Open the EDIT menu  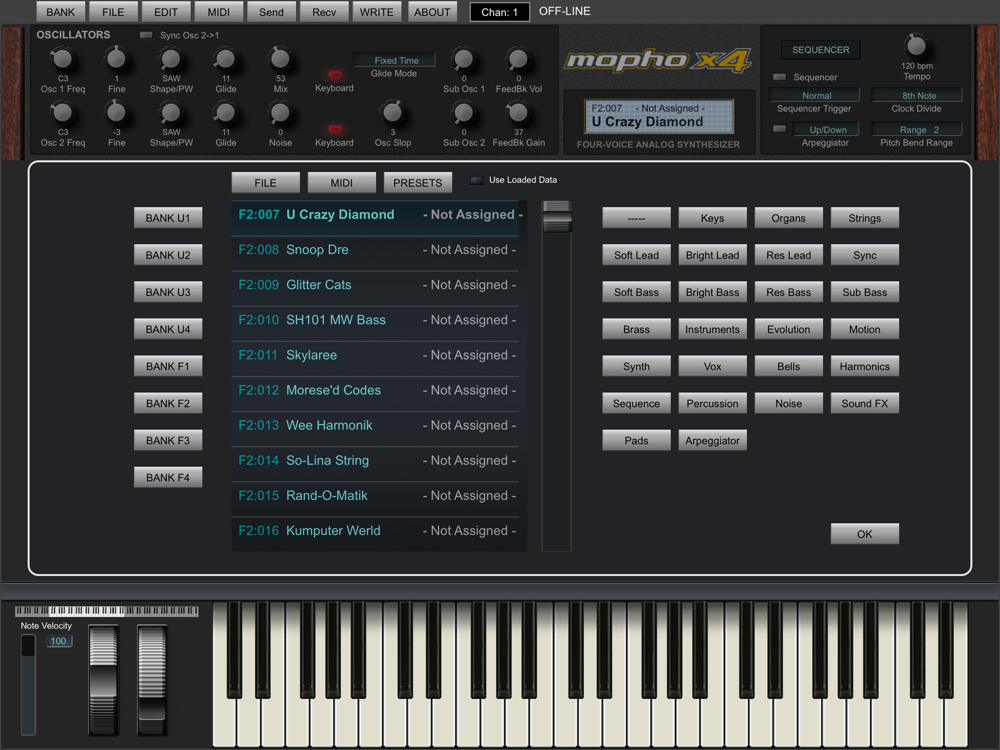tap(166, 12)
